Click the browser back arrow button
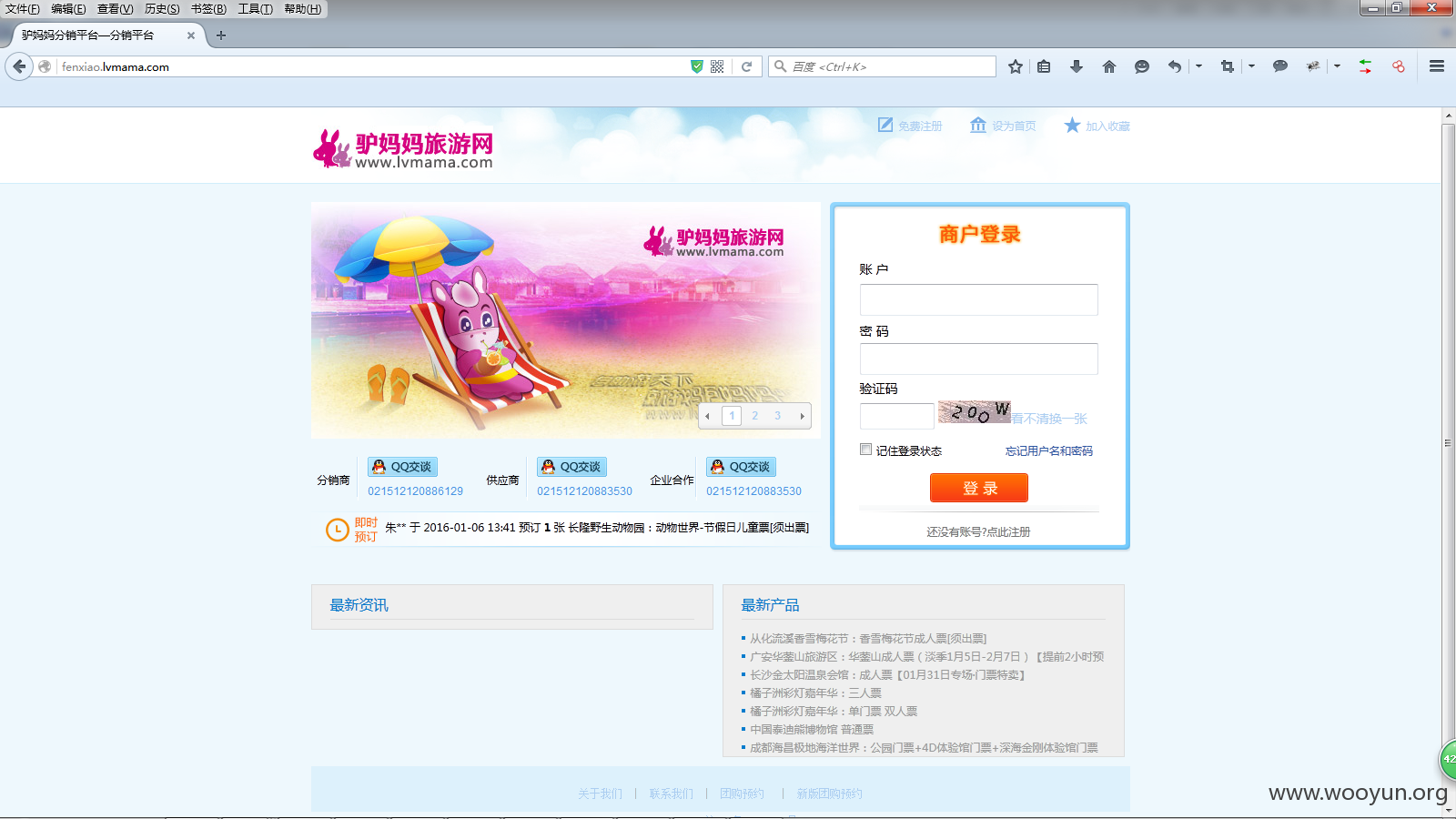1456x819 pixels. point(19,66)
